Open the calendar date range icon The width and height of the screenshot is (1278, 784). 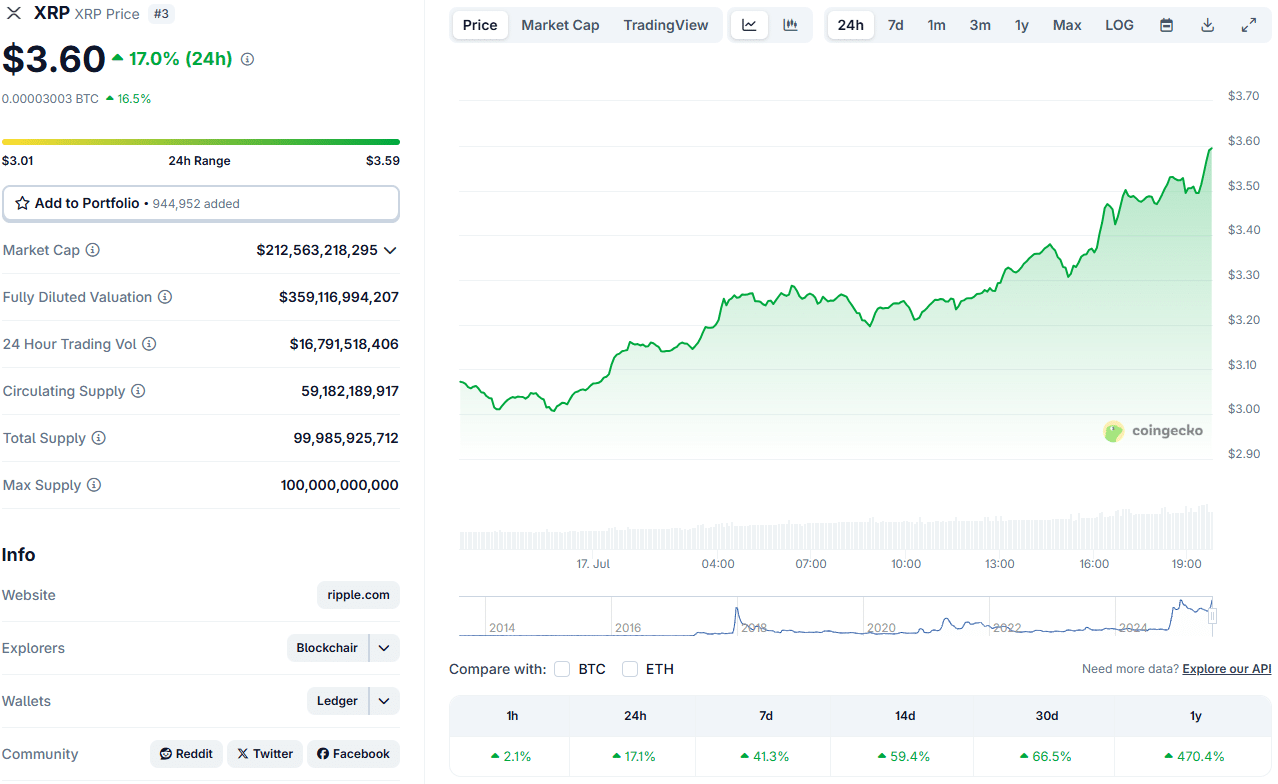[1166, 24]
